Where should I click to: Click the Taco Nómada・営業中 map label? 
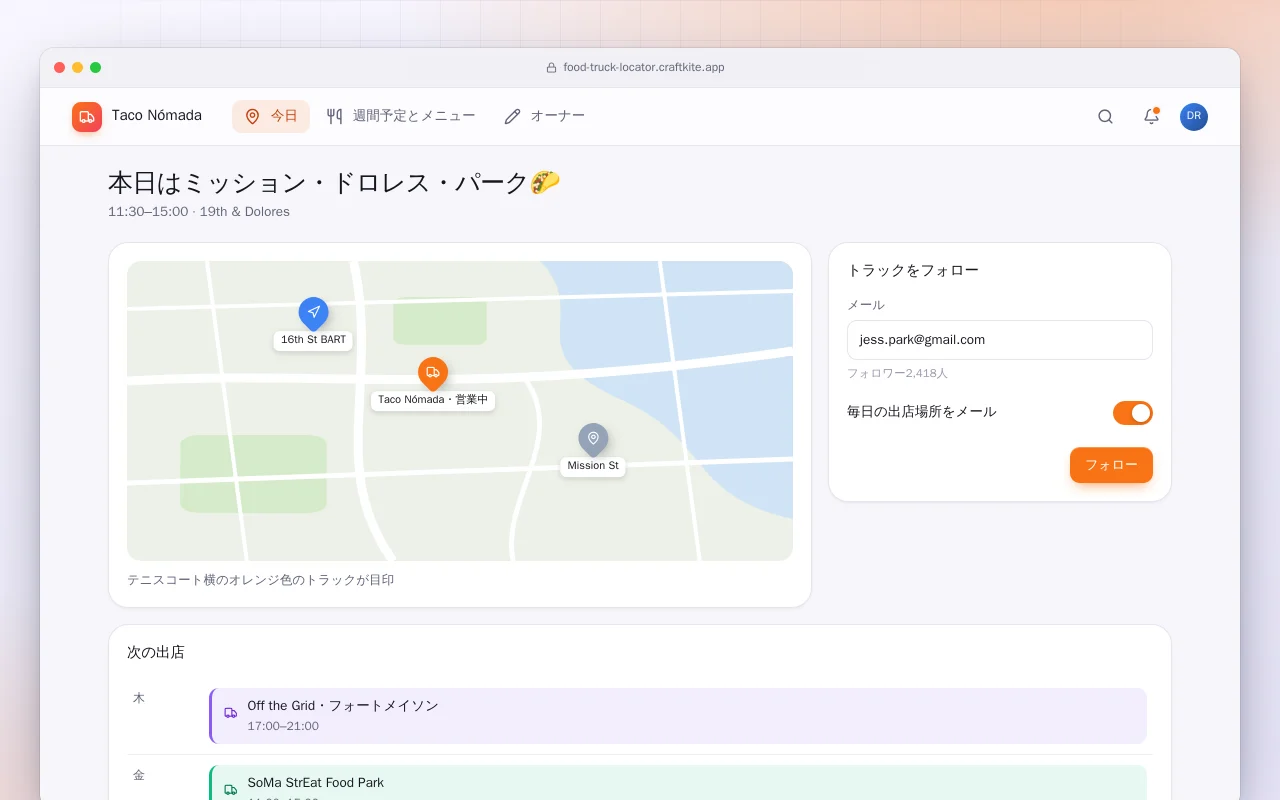tap(433, 400)
